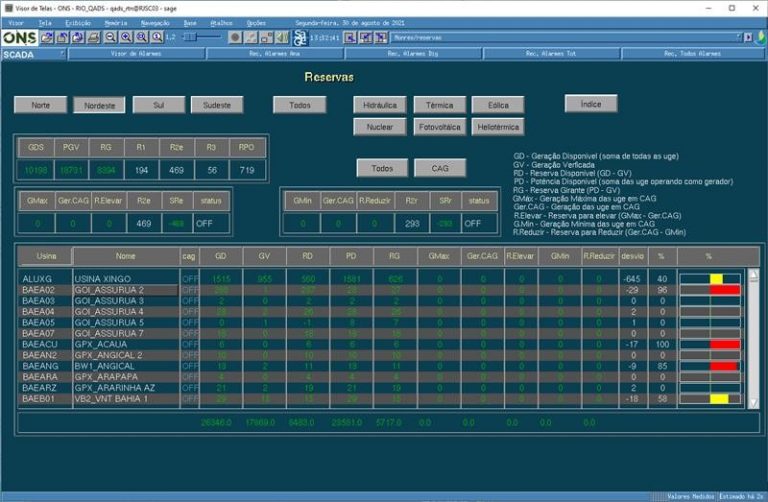The width and height of the screenshot is (768, 502).
Task: Switch to the Visor de Alarmes tab
Action: coord(137,54)
